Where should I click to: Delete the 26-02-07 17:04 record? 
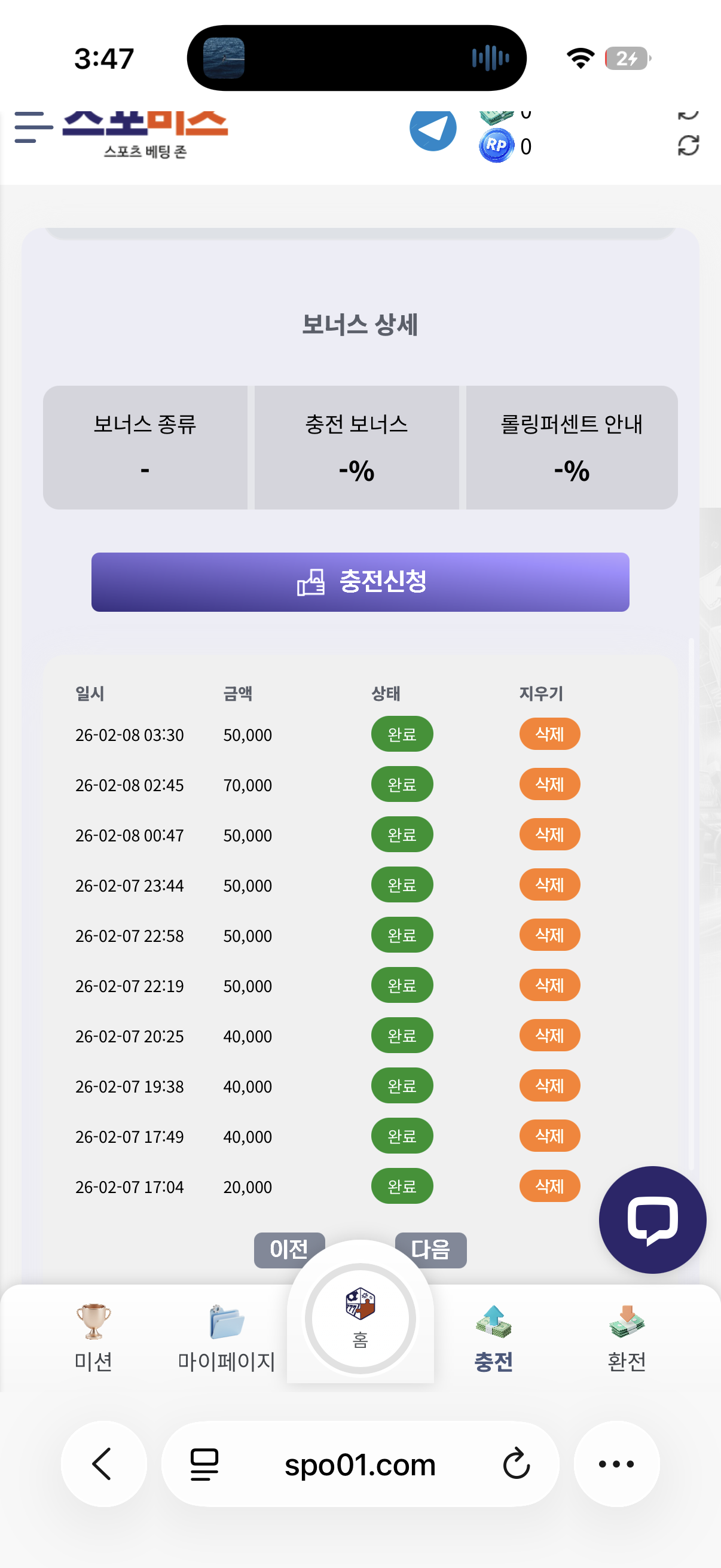pos(549,1186)
